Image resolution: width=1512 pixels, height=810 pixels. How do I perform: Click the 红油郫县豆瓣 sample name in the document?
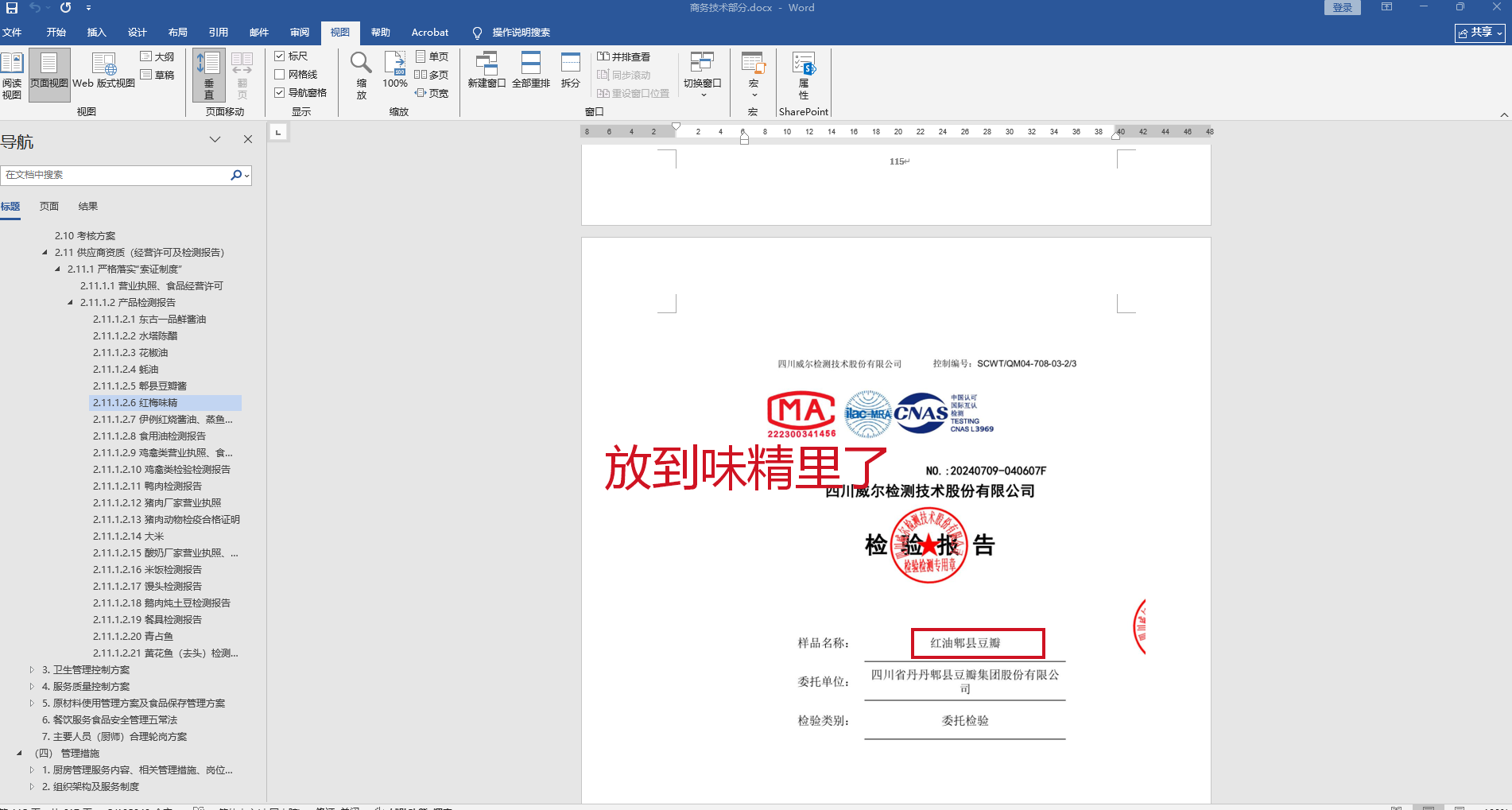(965, 643)
